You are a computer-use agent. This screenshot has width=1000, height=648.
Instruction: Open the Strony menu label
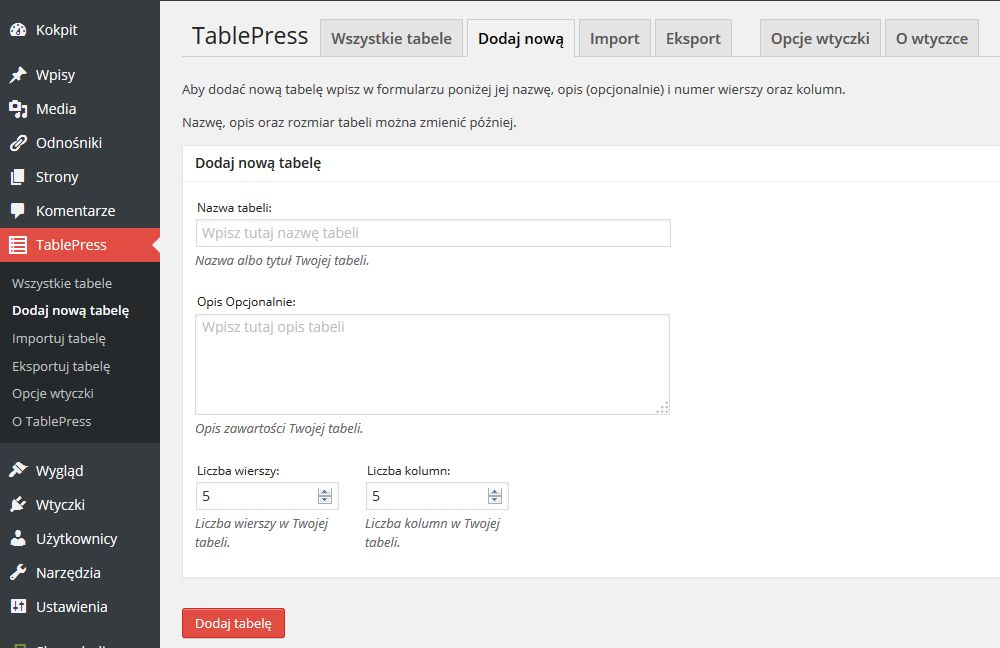point(57,177)
